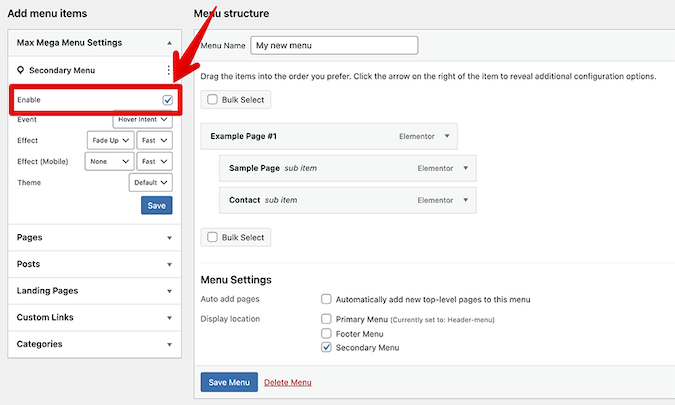Toggle the Enable checkbox for Max Mega Menu
Viewport: 675px width, 405px height.
coord(167,100)
